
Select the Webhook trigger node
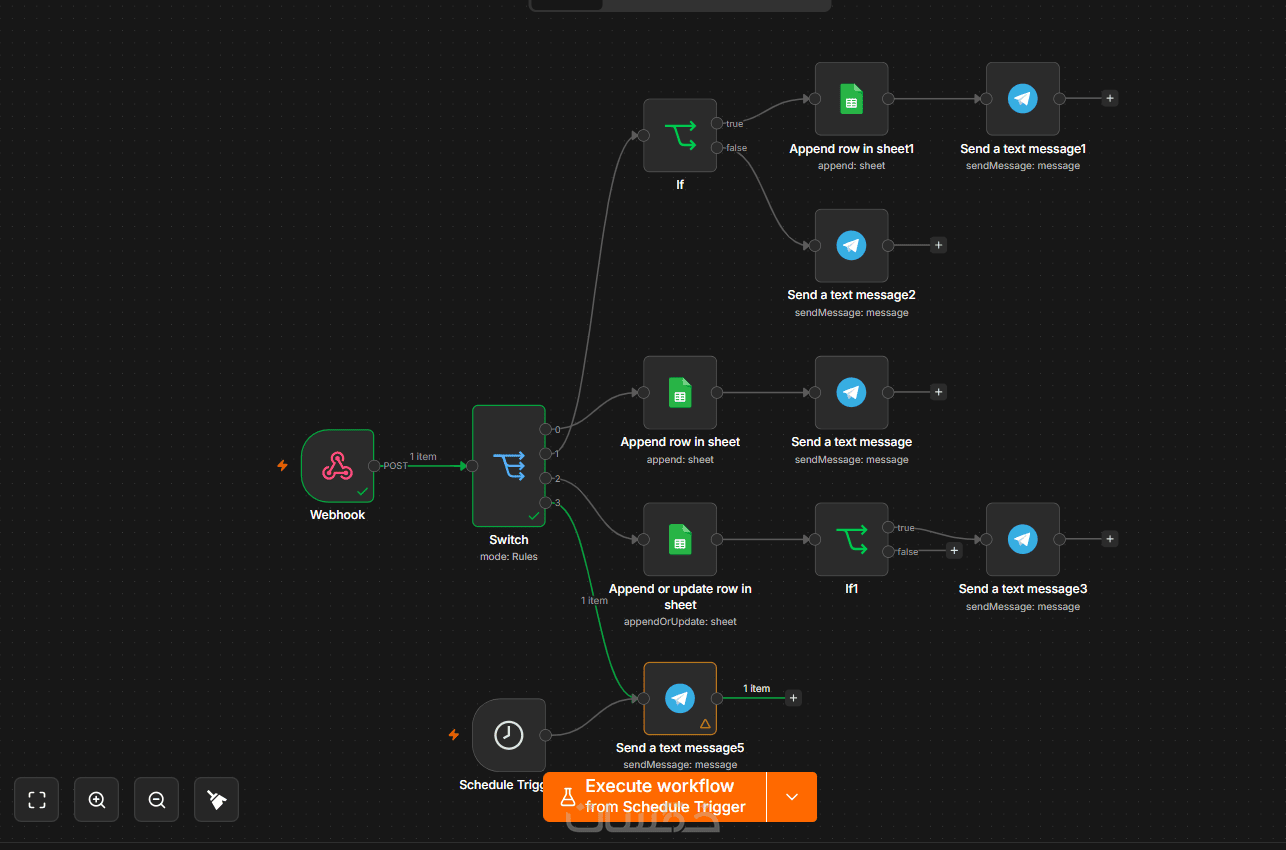(337, 465)
